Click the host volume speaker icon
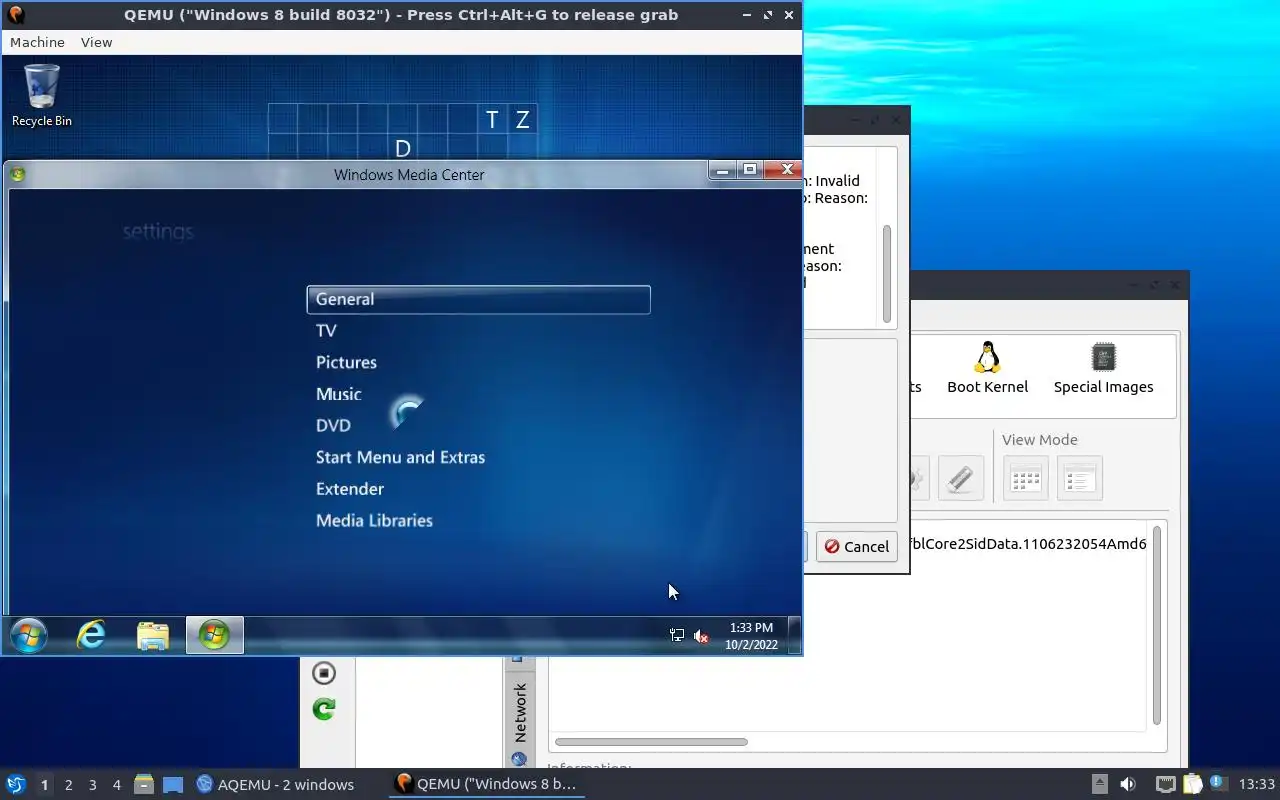 tap(1128, 784)
